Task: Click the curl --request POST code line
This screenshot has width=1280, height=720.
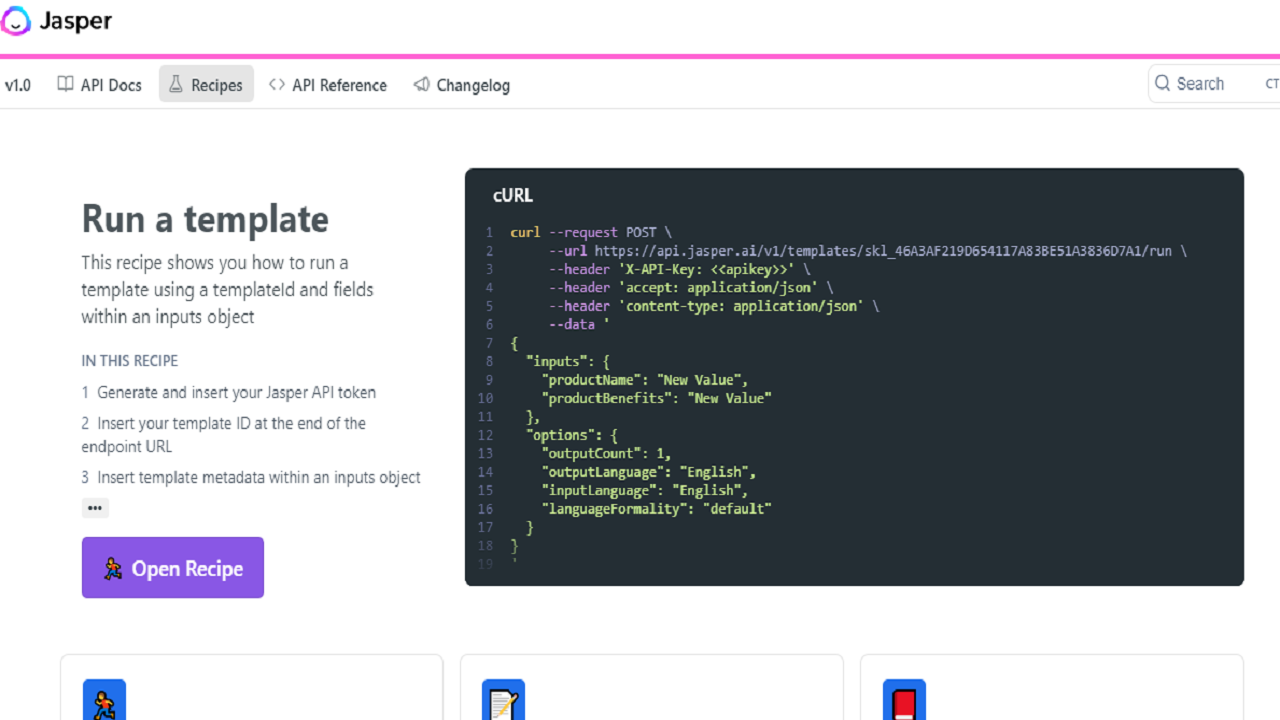Action: pyautogui.click(x=591, y=232)
